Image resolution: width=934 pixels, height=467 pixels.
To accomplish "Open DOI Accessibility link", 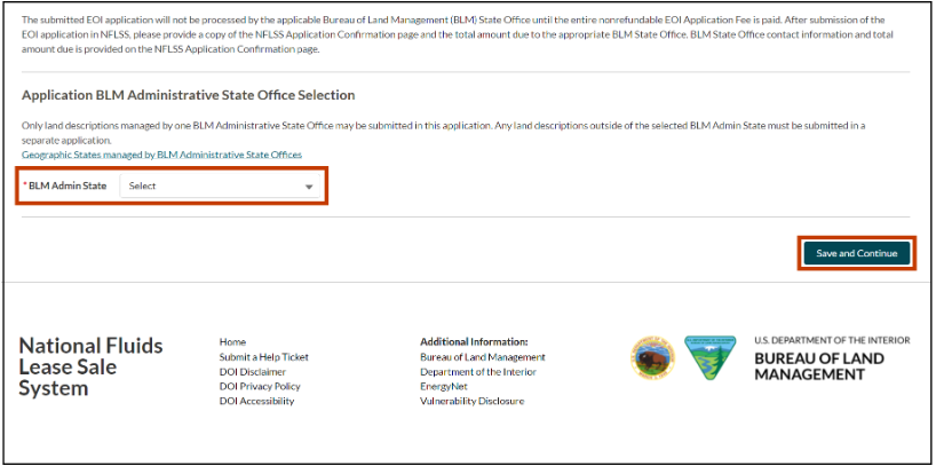I will pos(257,401).
